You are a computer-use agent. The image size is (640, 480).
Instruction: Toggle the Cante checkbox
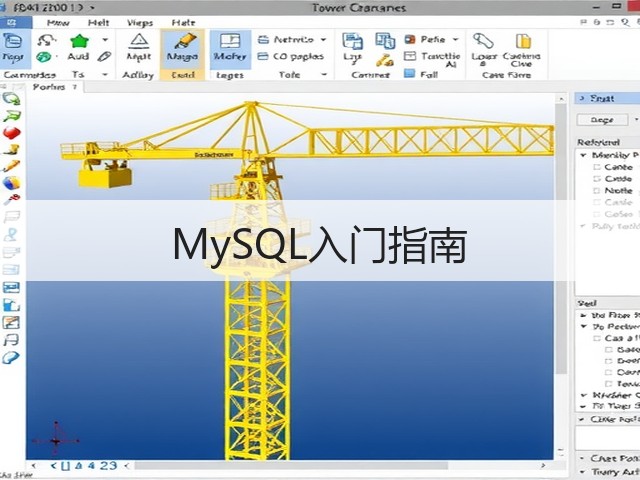597,167
